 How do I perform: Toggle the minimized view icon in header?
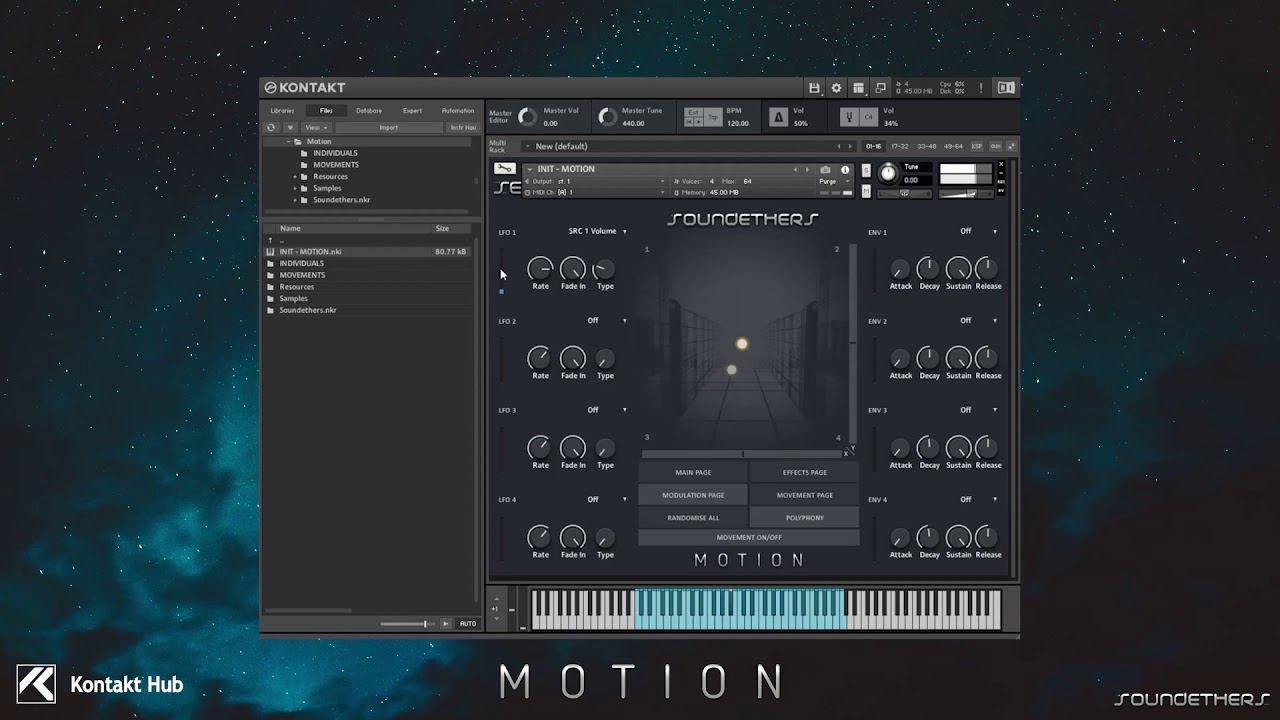coord(880,88)
